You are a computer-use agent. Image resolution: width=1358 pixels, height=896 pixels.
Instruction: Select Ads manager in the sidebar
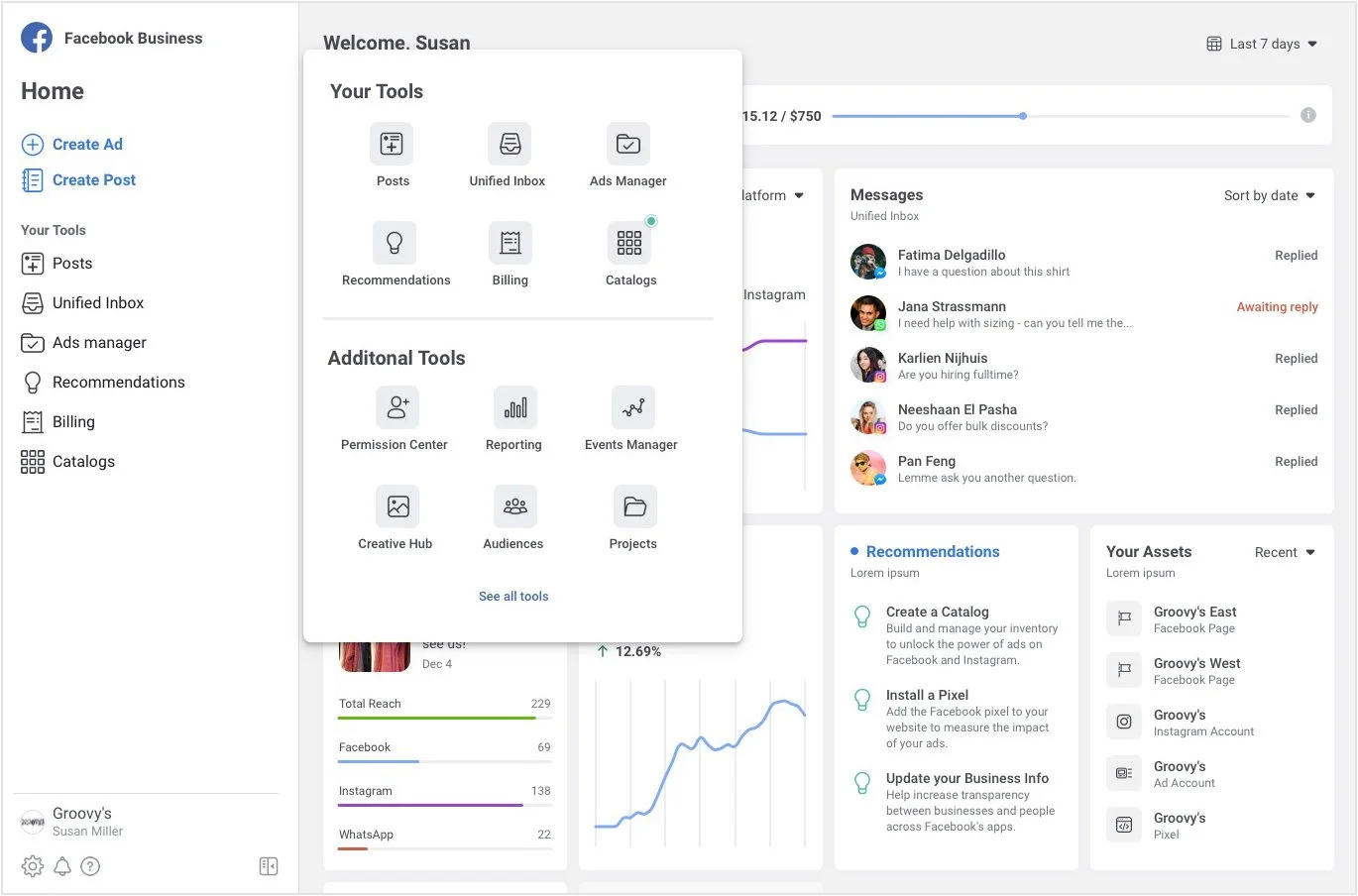[x=84, y=343]
